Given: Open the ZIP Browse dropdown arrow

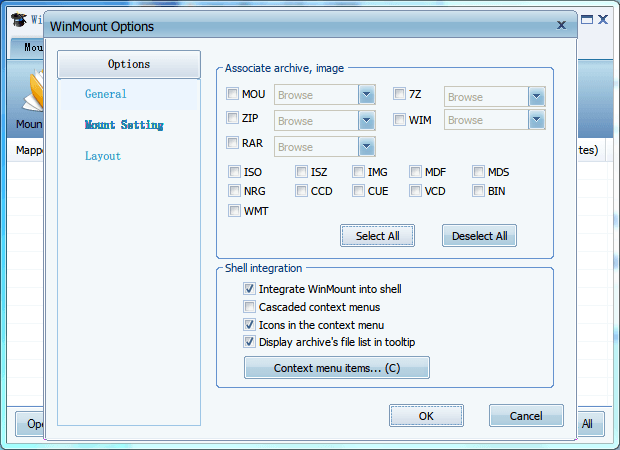Looking at the screenshot, I should [366, 120].
